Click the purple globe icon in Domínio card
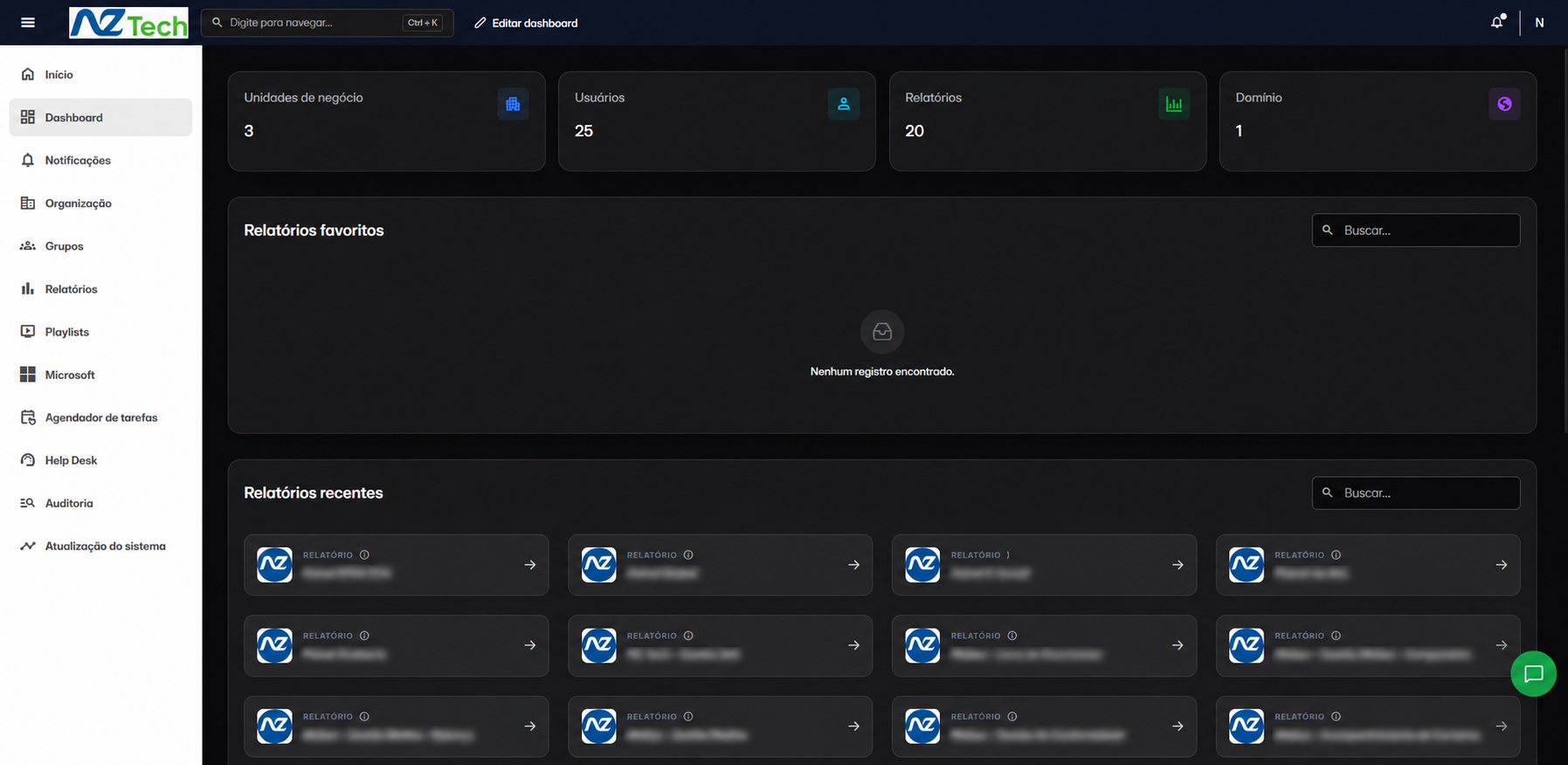Screen dimensions: 1568x765 pos(1504,104)
